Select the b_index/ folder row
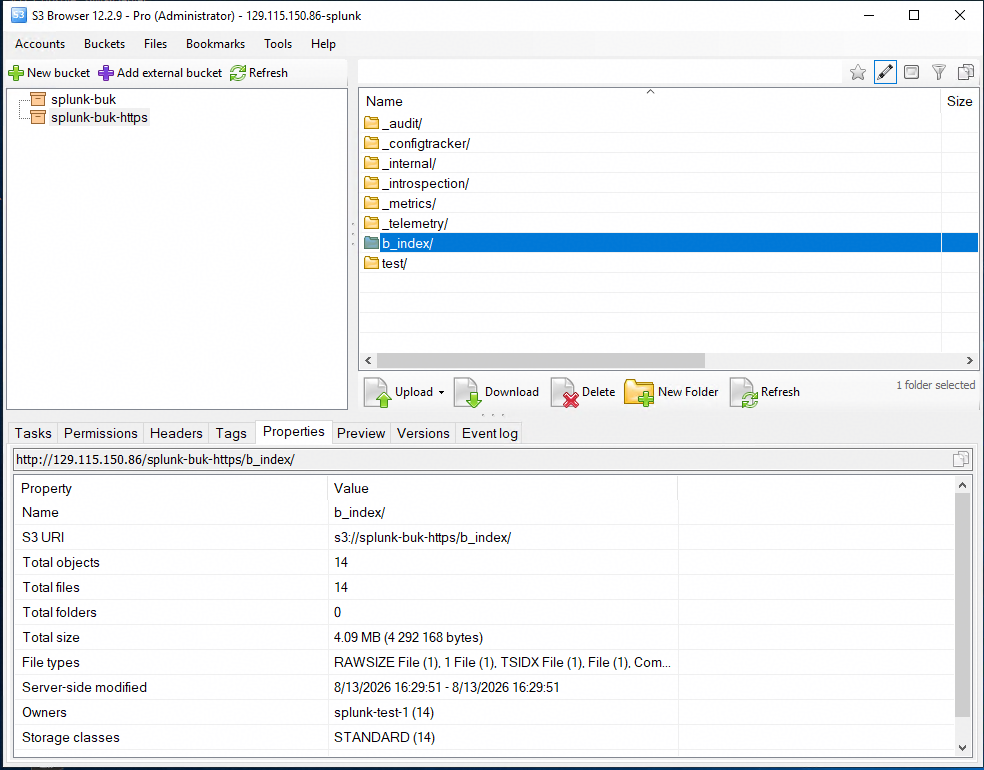984x770 pixels. coord(671,243)
